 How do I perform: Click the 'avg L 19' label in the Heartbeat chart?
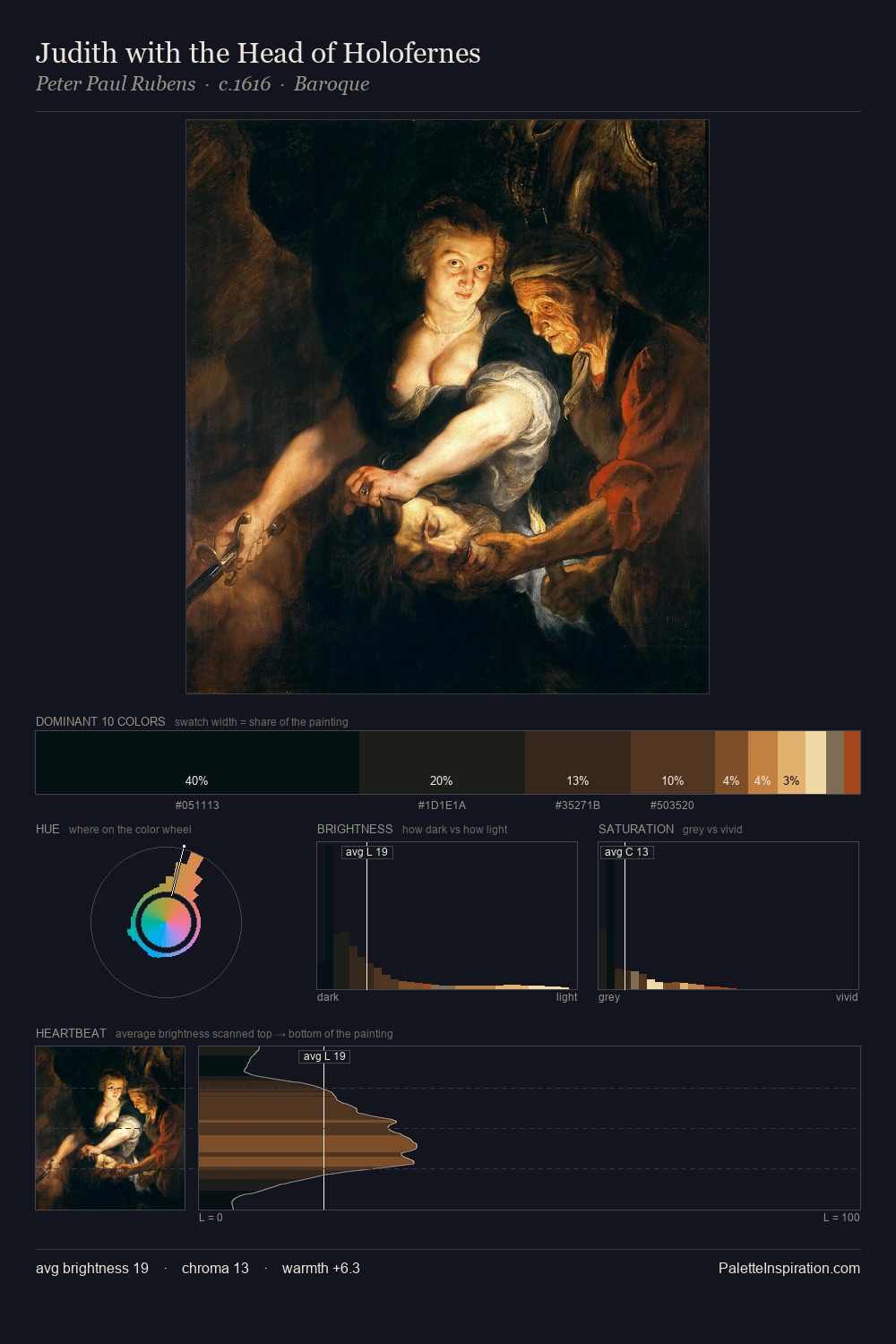[x=324, y=1056]
